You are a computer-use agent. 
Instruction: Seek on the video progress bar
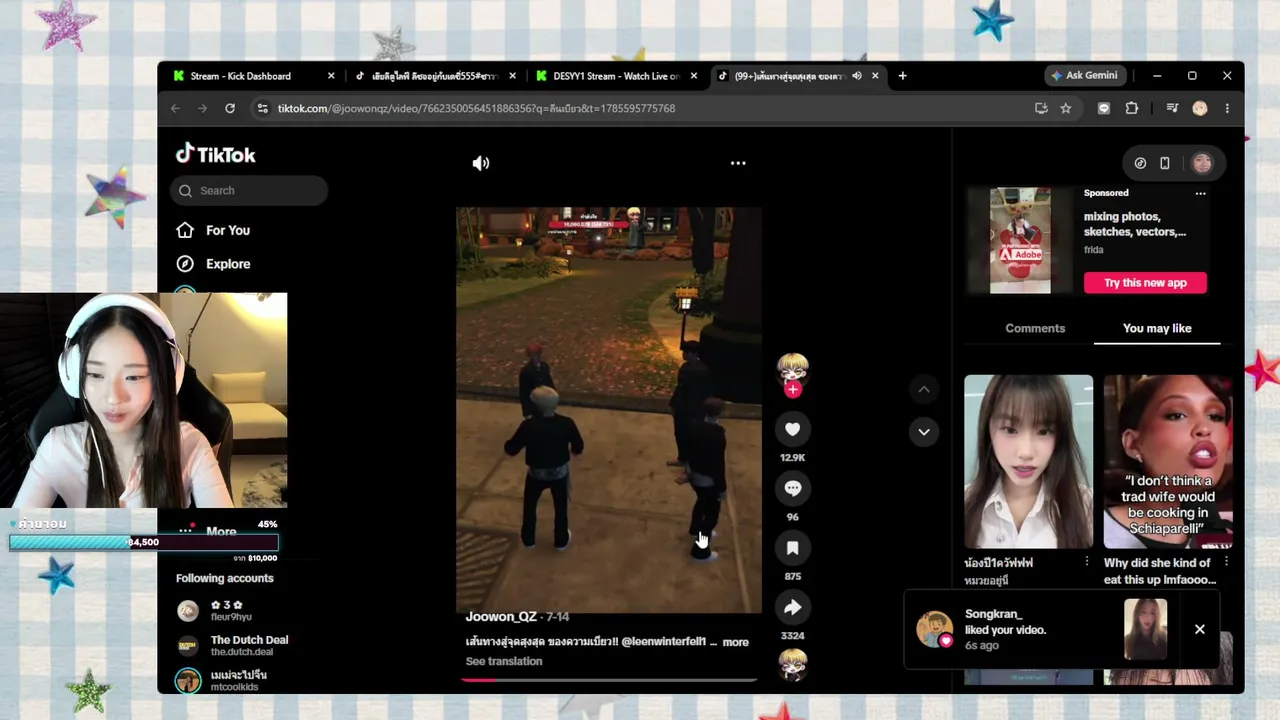pyautogui.click(x=609, y=680)
